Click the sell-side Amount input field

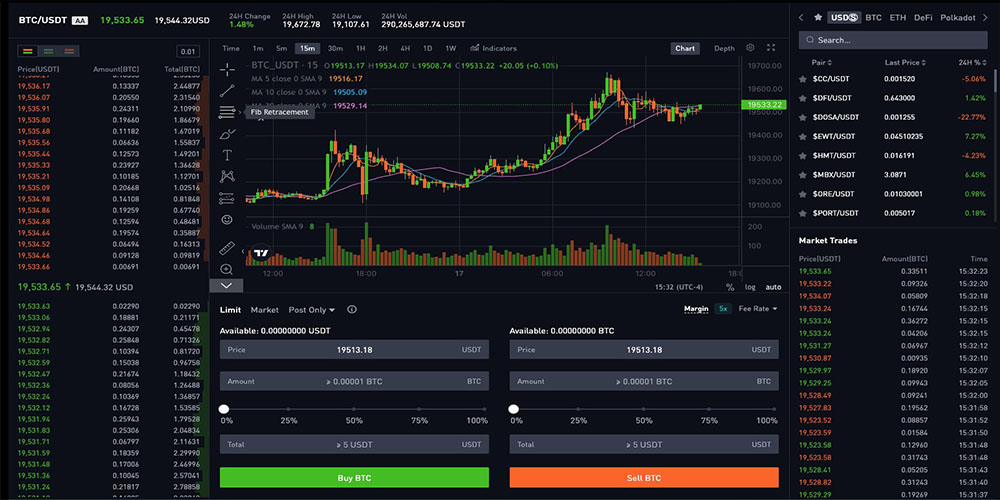[x=644, y=381]
